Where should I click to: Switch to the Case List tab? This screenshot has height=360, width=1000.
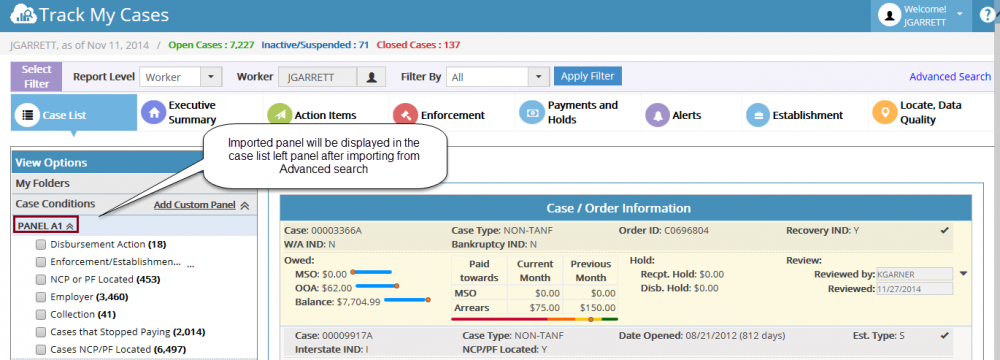[x=74, y=115]
